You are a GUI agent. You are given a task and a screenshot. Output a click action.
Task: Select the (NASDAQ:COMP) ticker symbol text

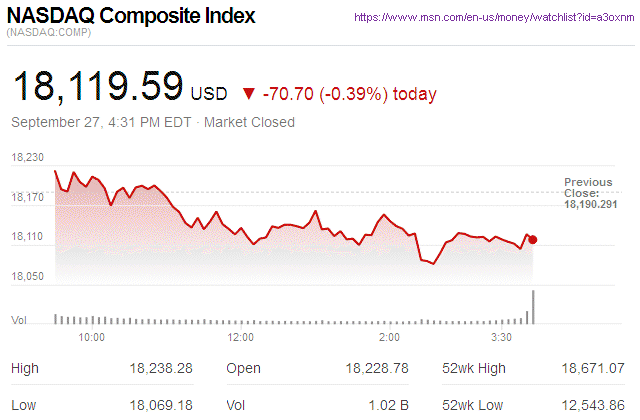point(50,34)
